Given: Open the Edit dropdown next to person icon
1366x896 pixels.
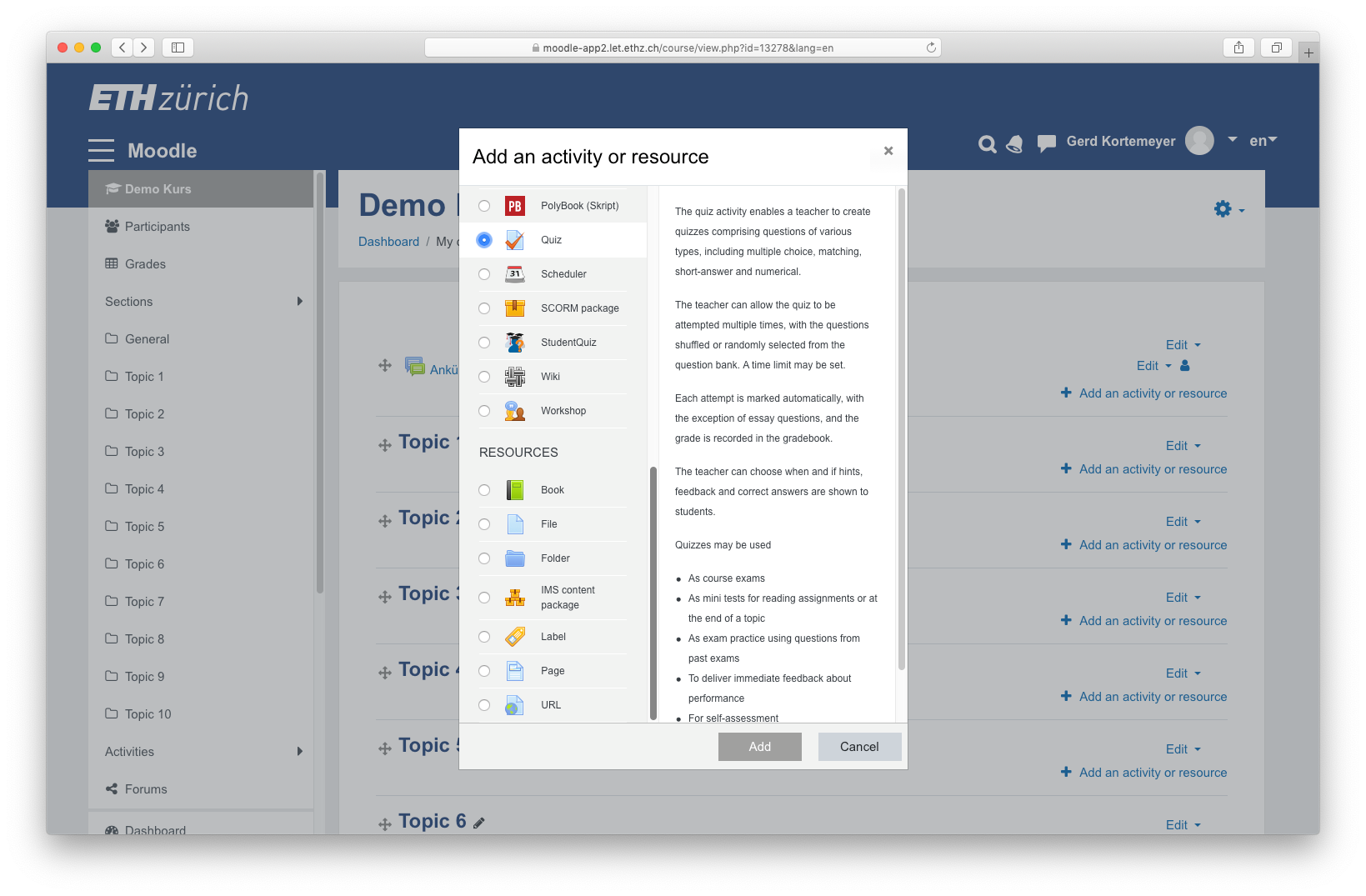Looking at the screenshot, I should coord(1154,366).
